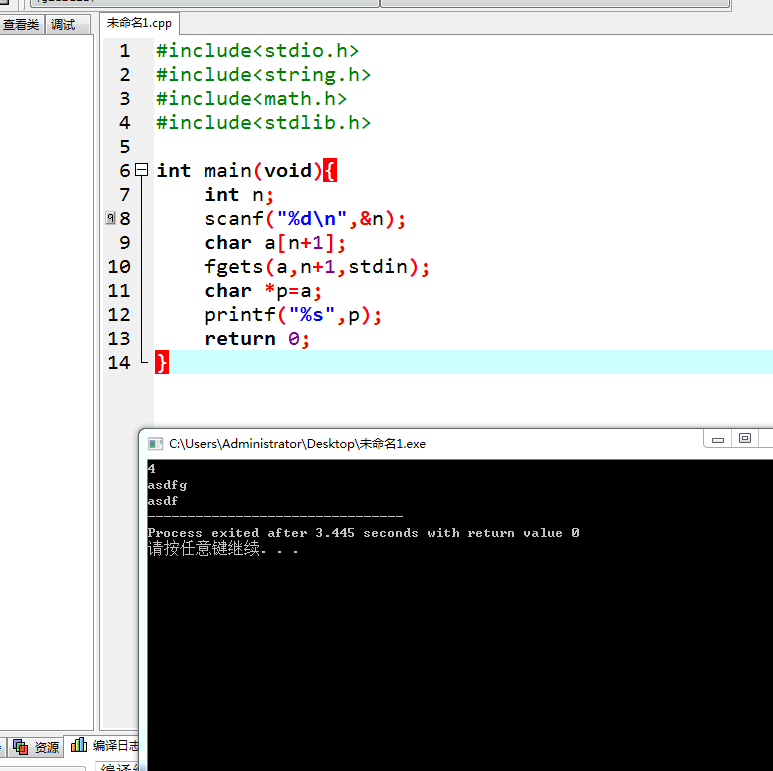Click the 'char *p=a;' line
Viewport: 773px width, 771px height.
[x=263, y=291]
